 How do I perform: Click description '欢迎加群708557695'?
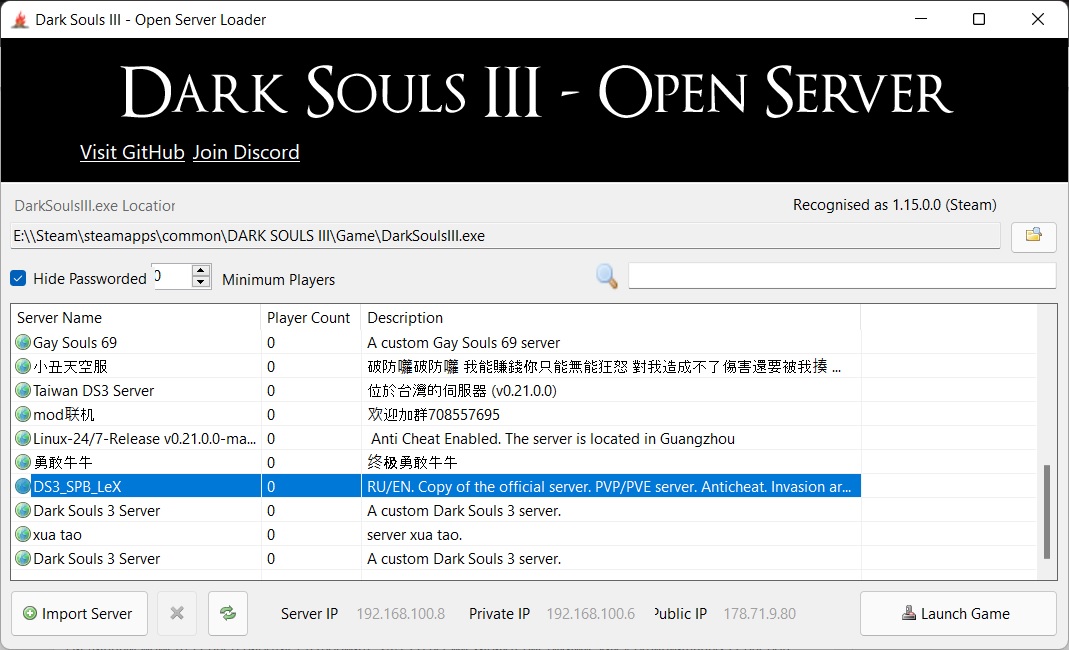434,414
